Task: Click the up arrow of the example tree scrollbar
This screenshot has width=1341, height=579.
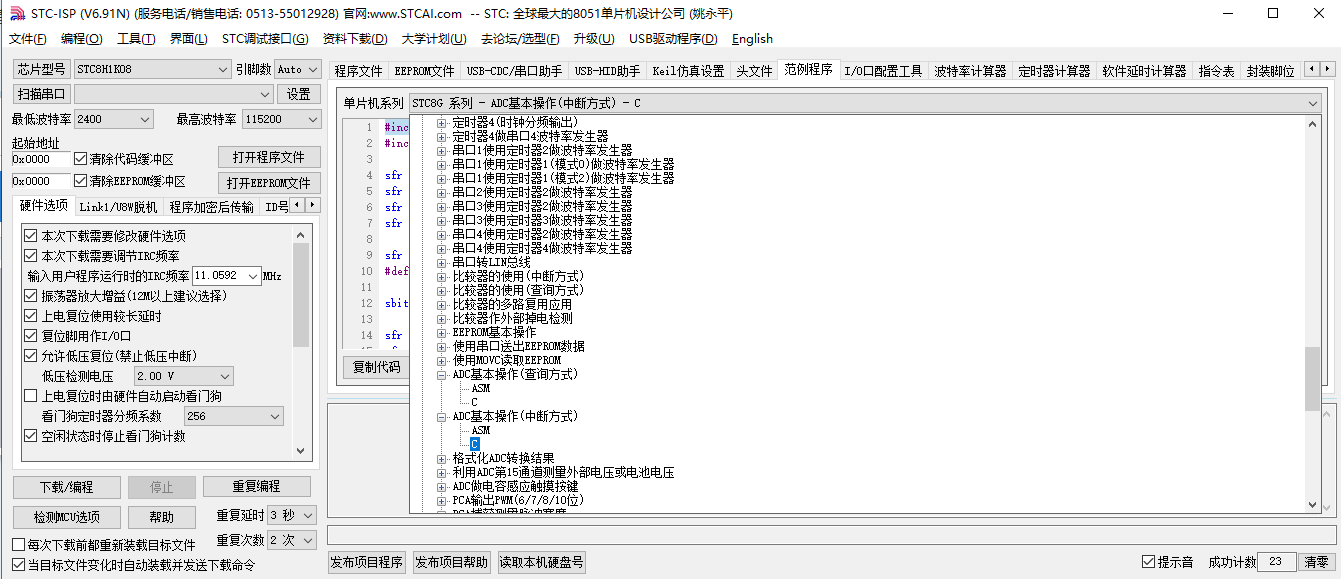Action: point(1312,124)
